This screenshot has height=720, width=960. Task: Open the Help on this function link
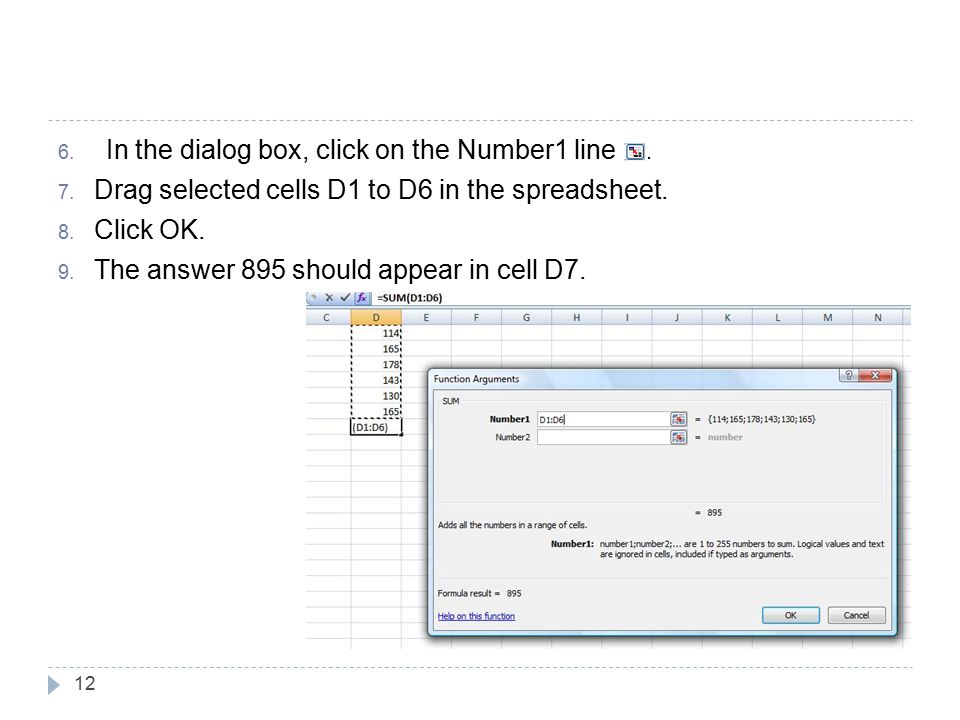pyautogui.click(x=476, y=616)
